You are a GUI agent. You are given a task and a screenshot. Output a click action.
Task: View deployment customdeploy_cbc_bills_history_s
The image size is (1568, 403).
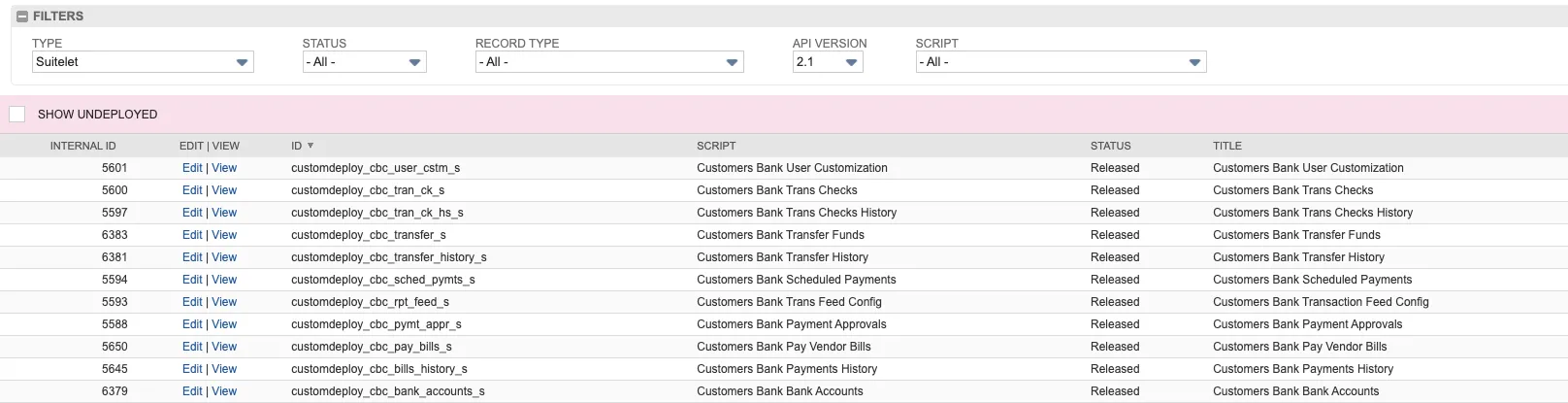224,369
